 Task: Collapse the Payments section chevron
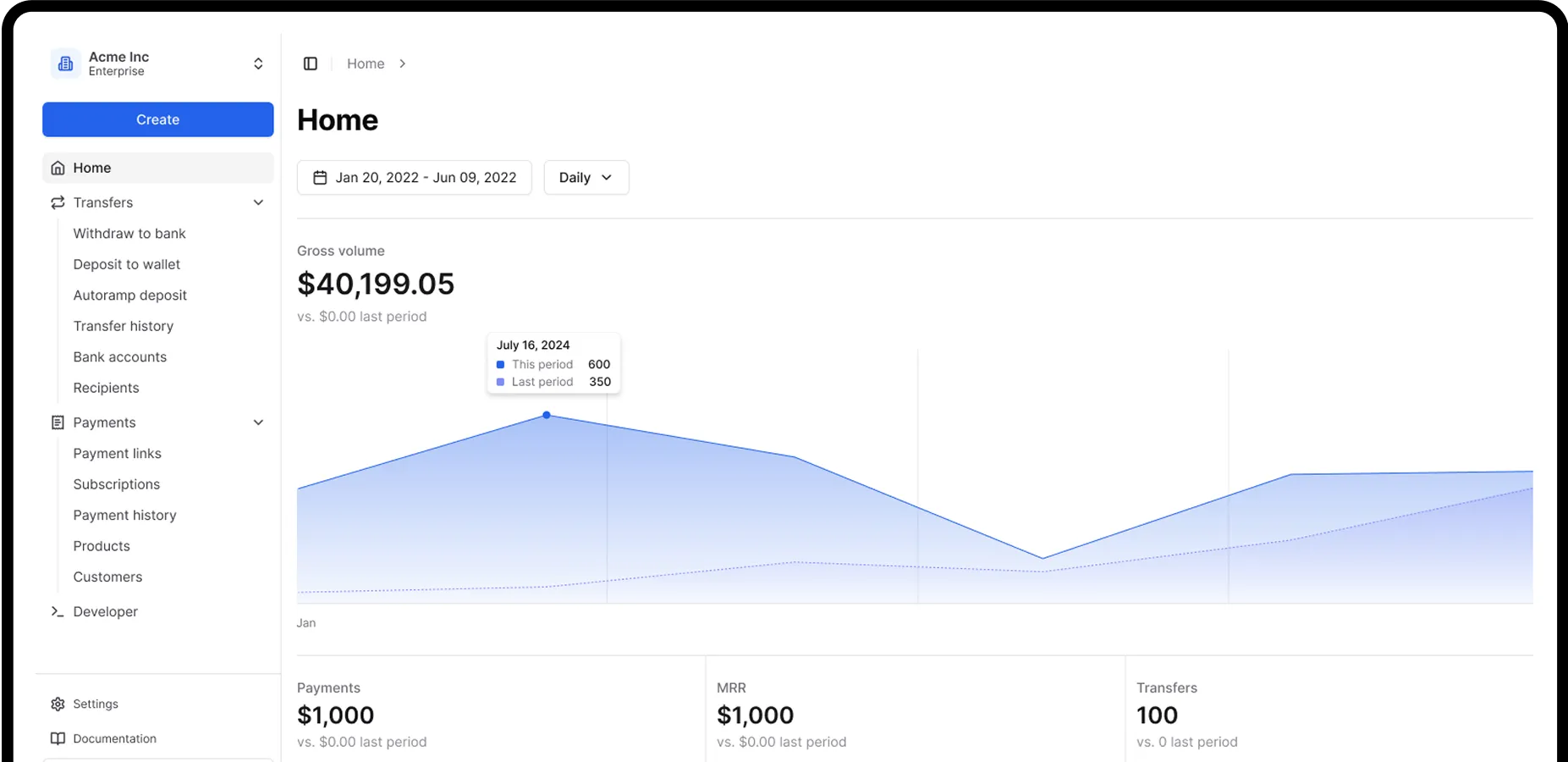(x=258, y=422)
